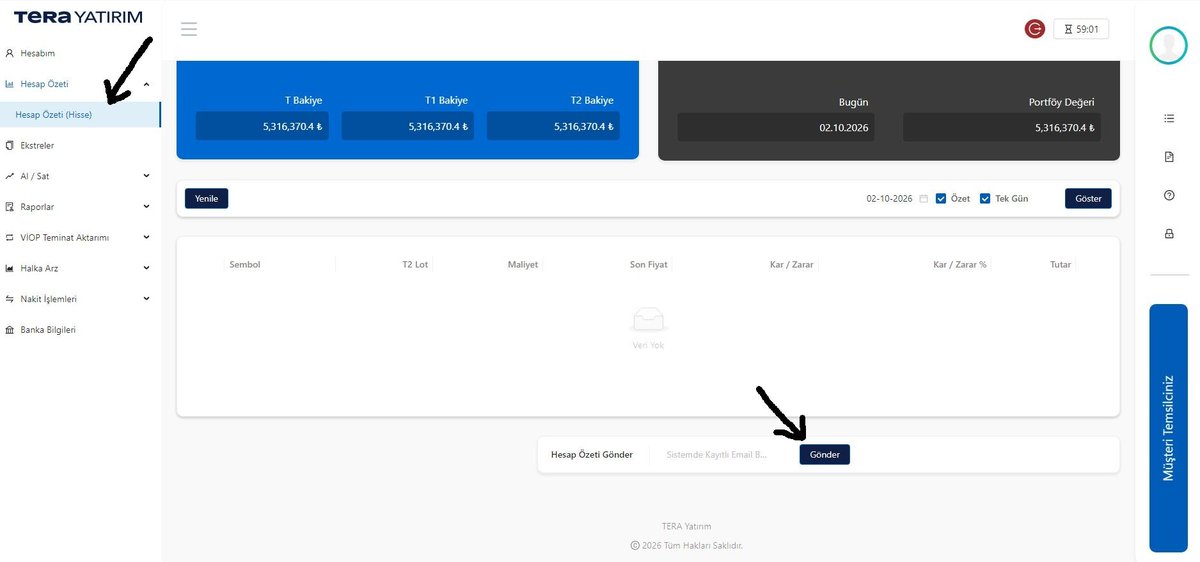The image size is (1200, 562).
Task: Click the Hesap Özeti Gönder label
Action: pos(592,455)
